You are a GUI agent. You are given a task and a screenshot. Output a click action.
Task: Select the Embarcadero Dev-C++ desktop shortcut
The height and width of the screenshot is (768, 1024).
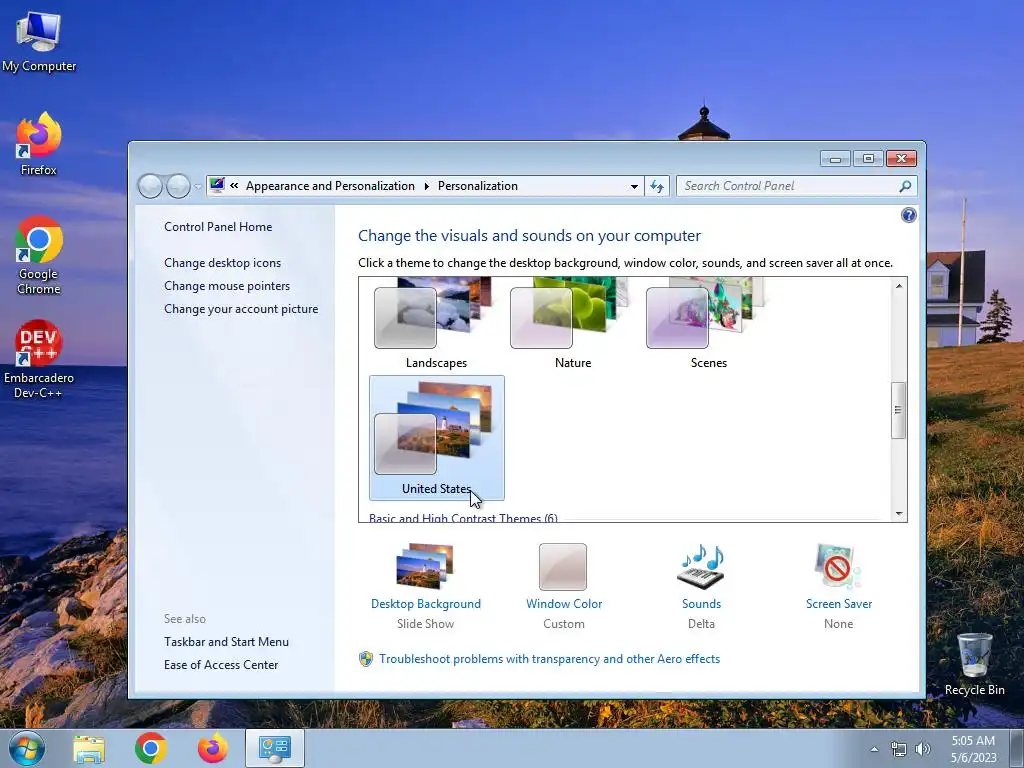pos(39,359)
